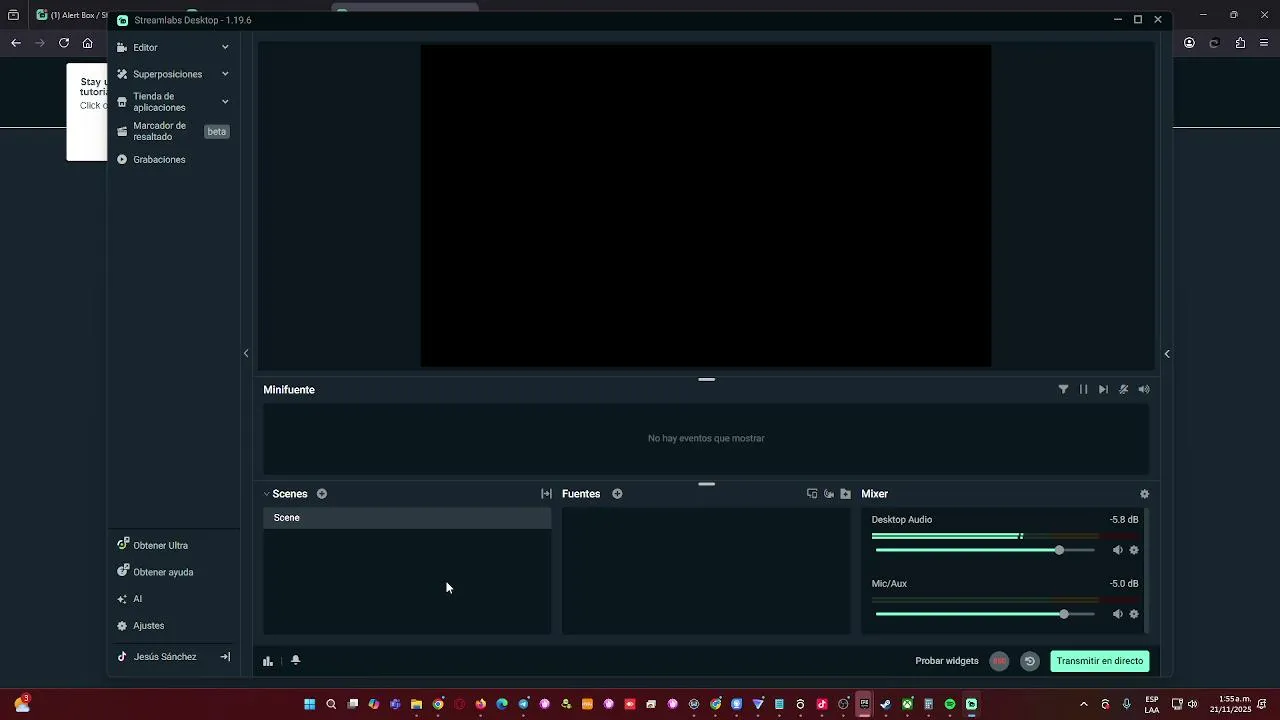Screen dimensions: 1280x720
Task: Click Probar widgets button
Action: (947, 661)
